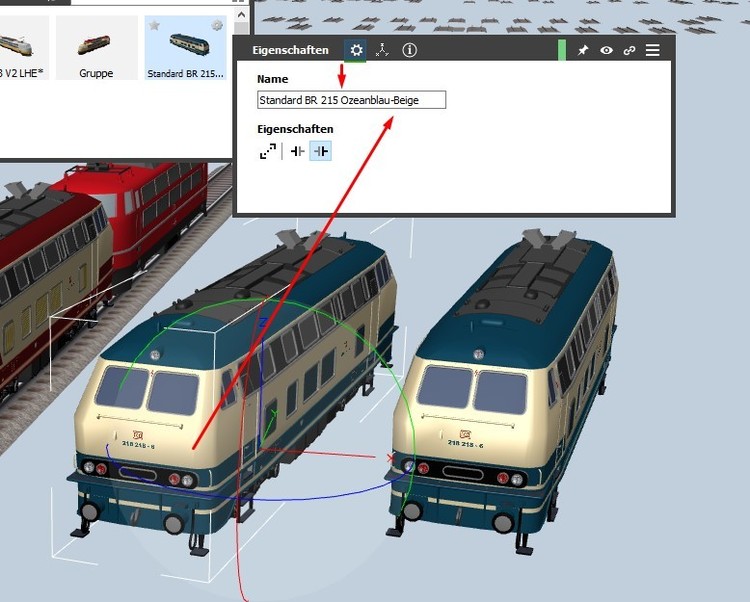Click the Eigenschaften panel title text

click(x=290, y=50)
